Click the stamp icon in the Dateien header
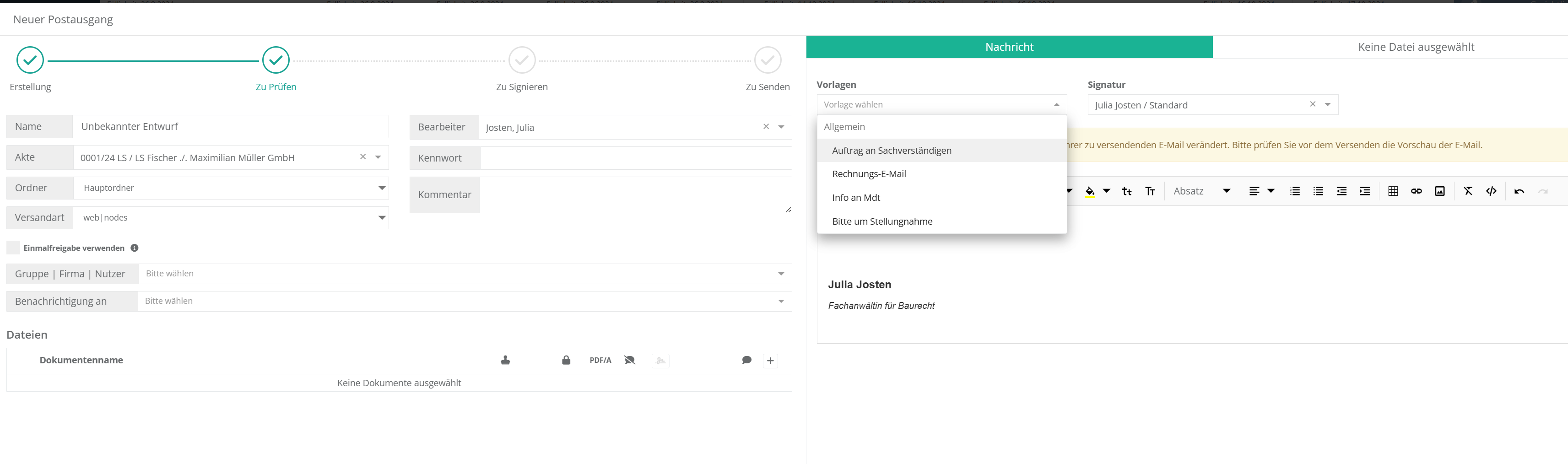Viewport: 1568px width, 464px height. tap(505, 361)
